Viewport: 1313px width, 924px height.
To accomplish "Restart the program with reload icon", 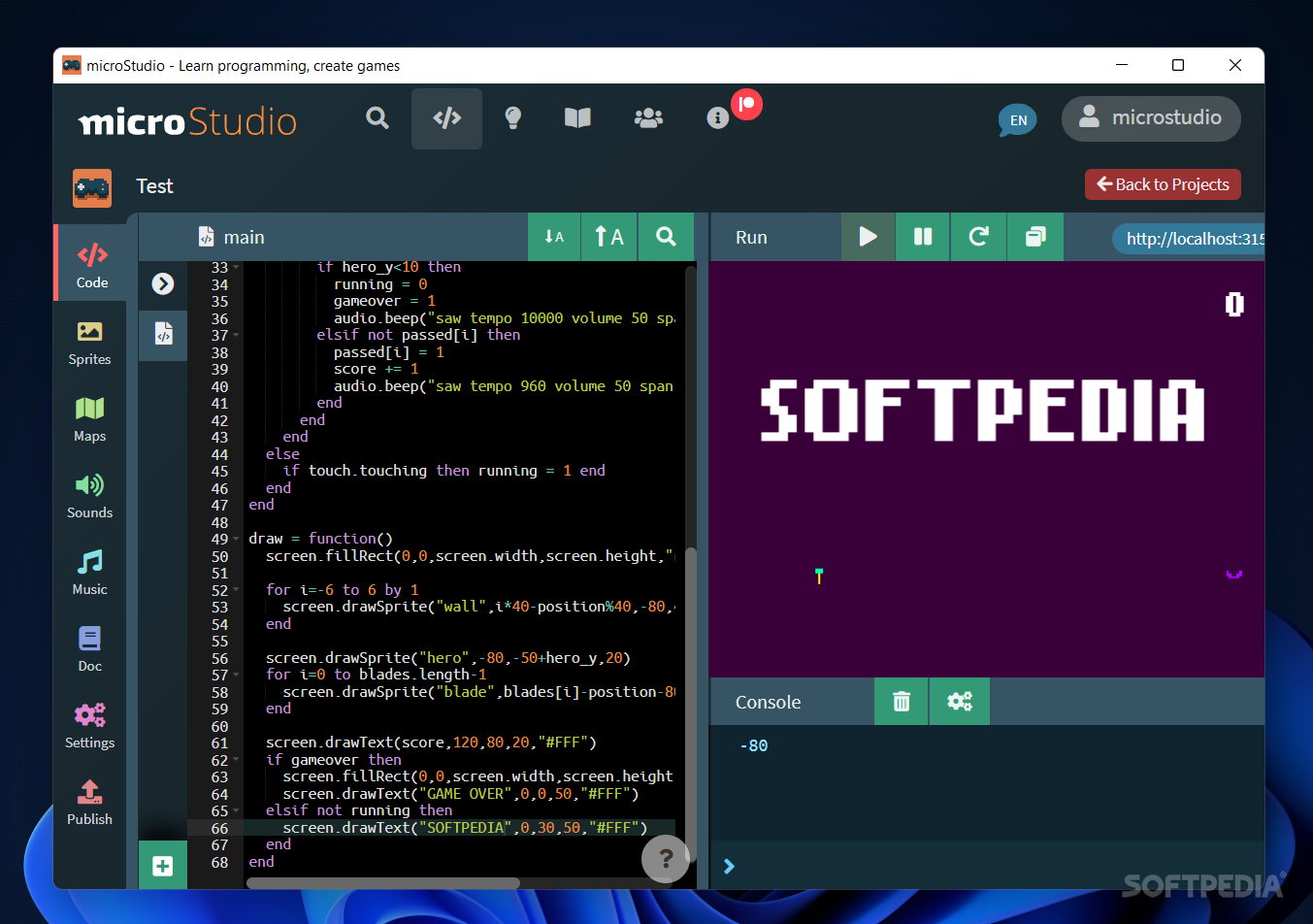I will (979, 237).
